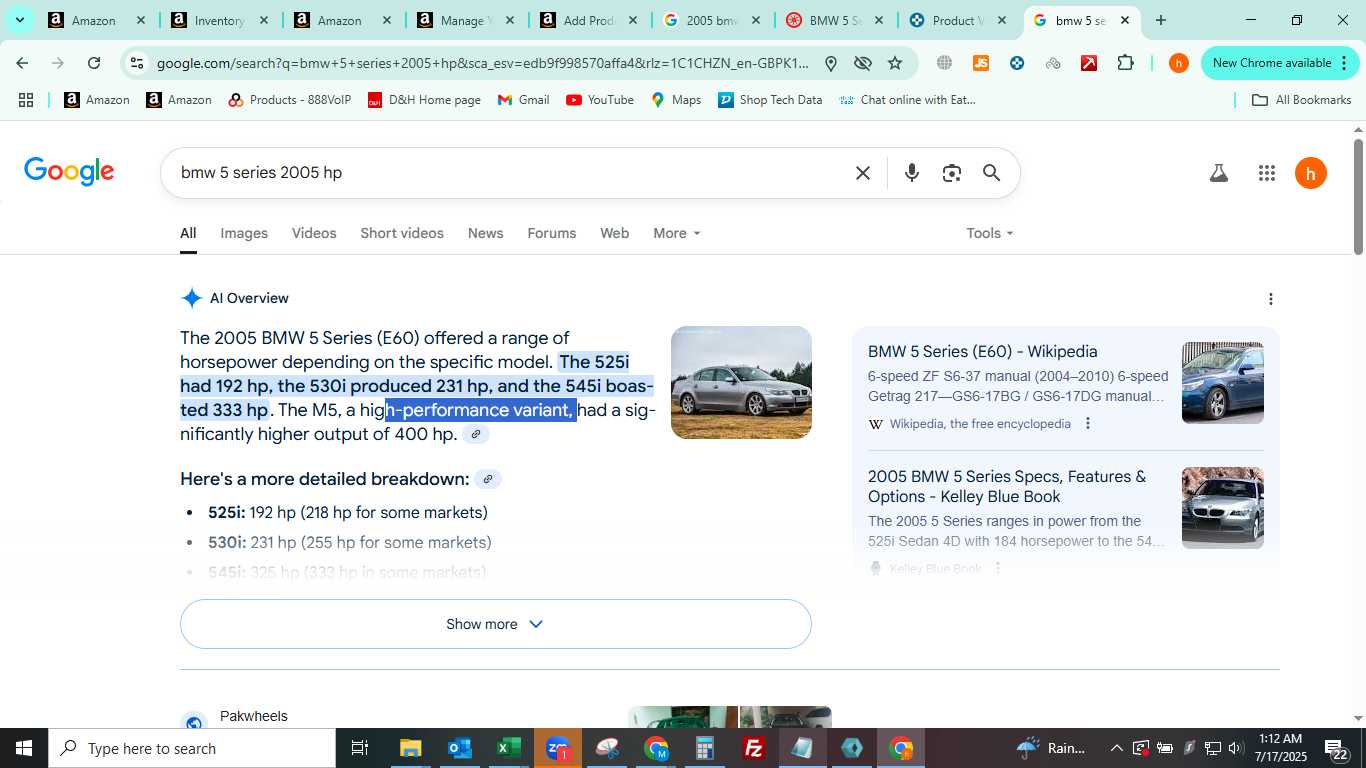Image resolution: width=1366 pixels, height=768 pixels.
Task: Bookmark this page with star icon
Action: pyautogui.click(x=895, y=63)
